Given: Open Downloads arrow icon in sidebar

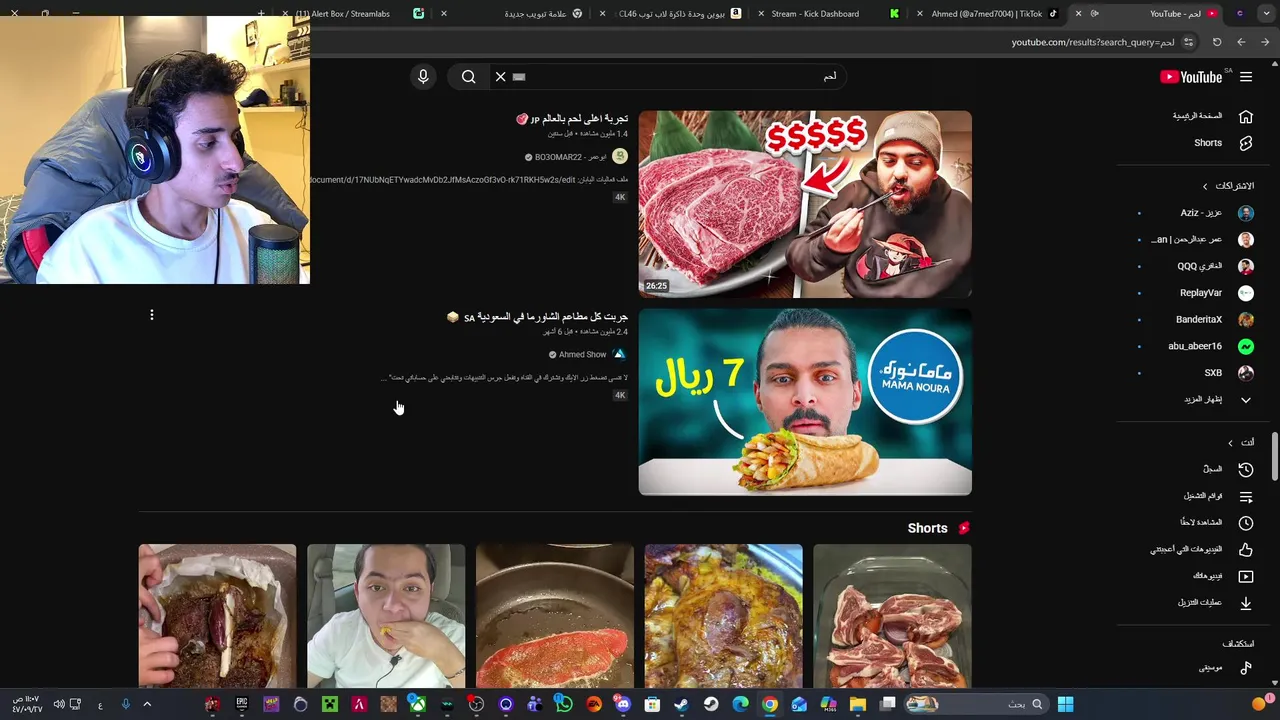Looking at the screenshot, I should (1246, 603).
